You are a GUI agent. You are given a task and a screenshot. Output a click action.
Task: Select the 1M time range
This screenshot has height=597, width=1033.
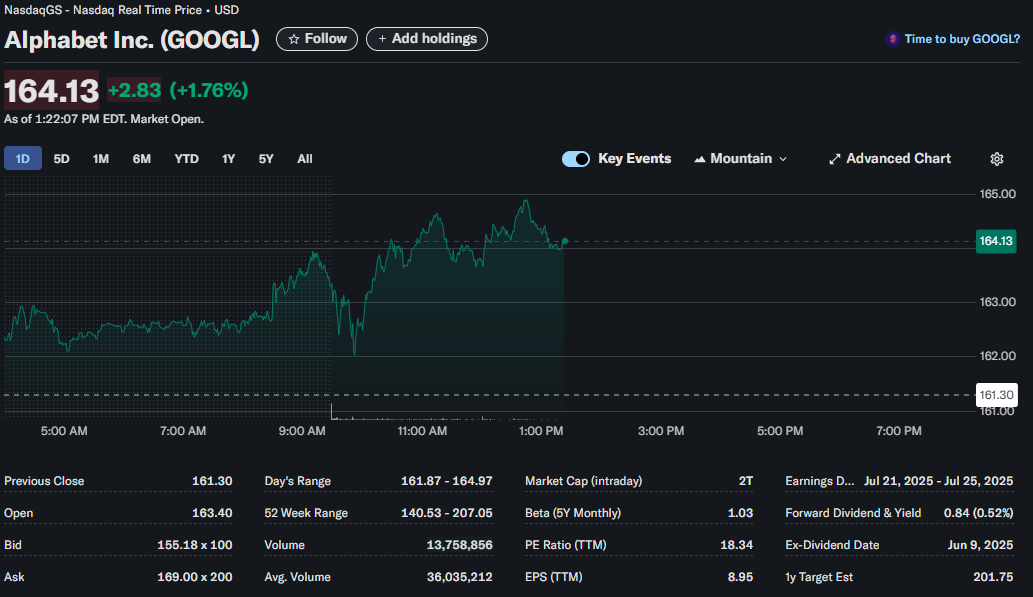(100, 158)
